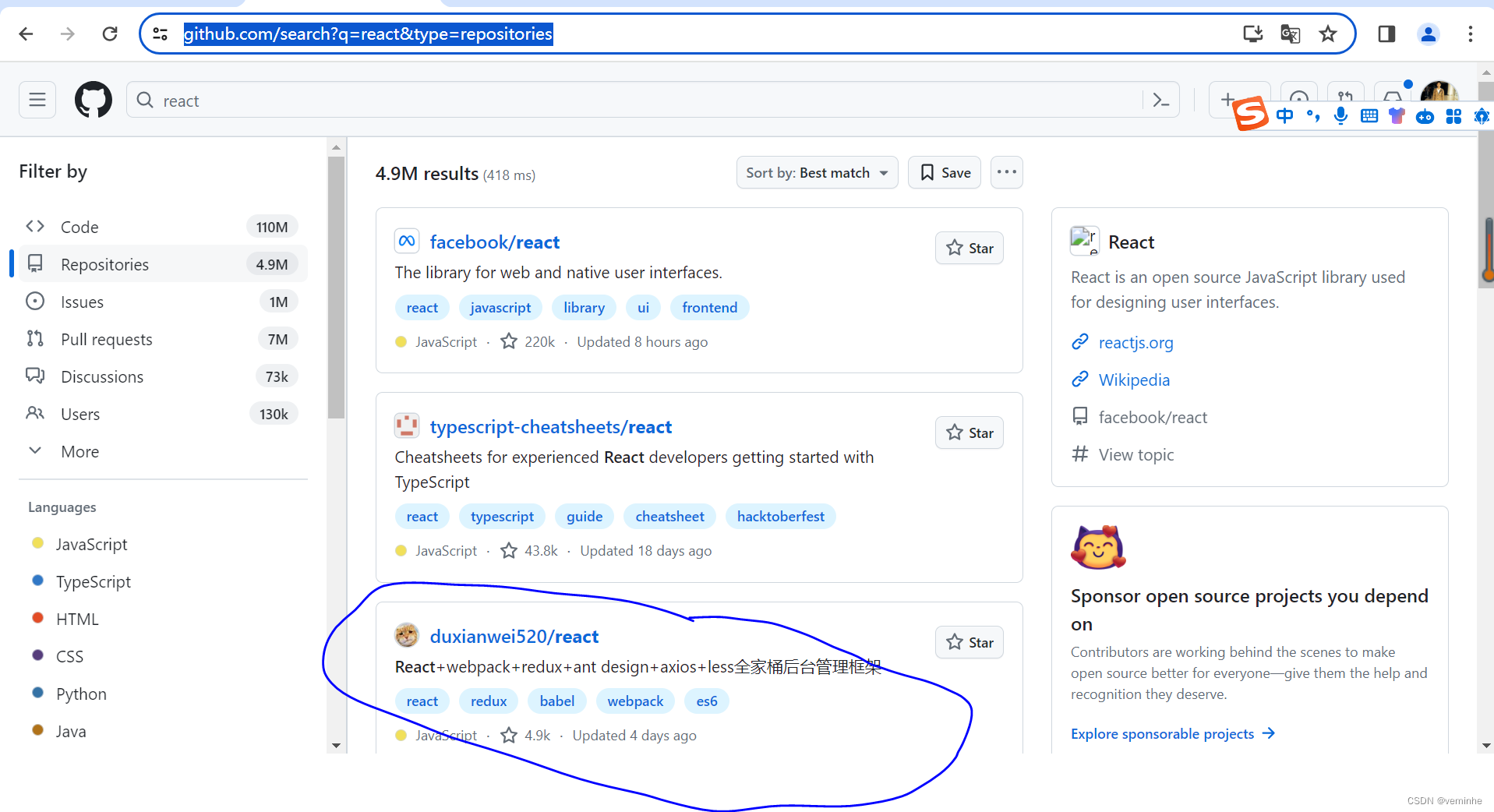Go back with the browser back arrow

coord(26,34)
